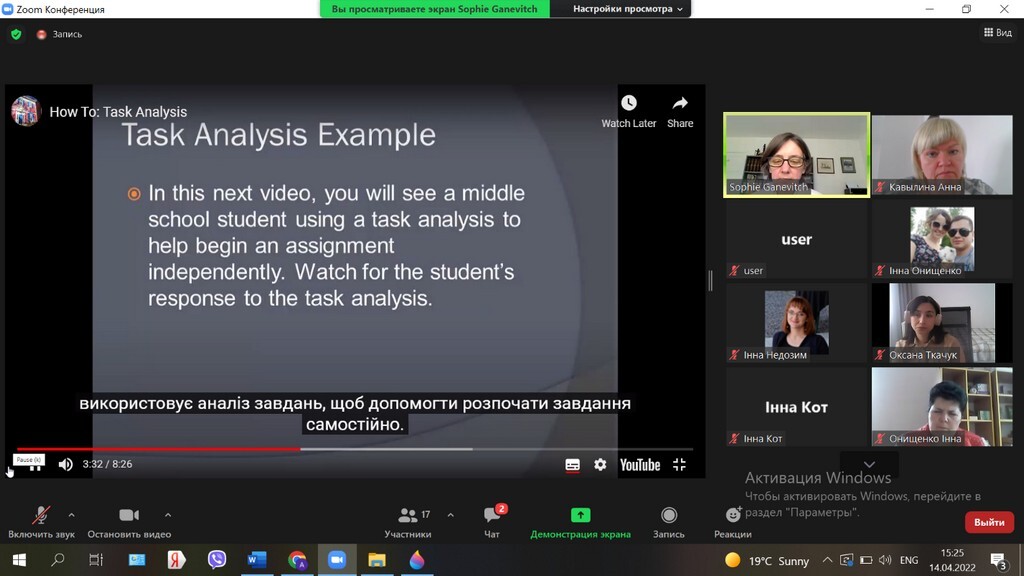Open the 'Участники' participants panel

coord(408,522)
